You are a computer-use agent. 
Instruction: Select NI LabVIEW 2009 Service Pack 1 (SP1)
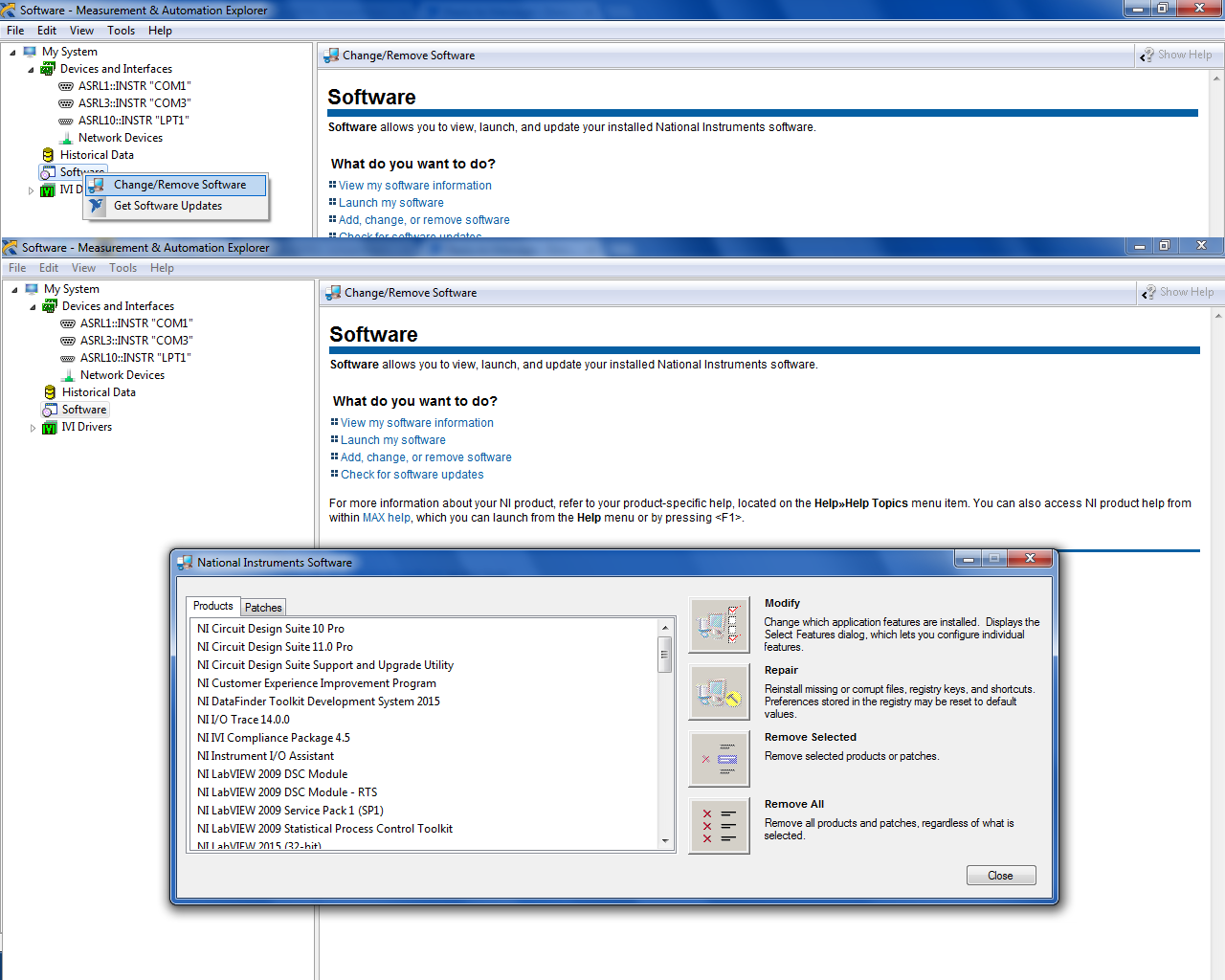coord(290,811)
